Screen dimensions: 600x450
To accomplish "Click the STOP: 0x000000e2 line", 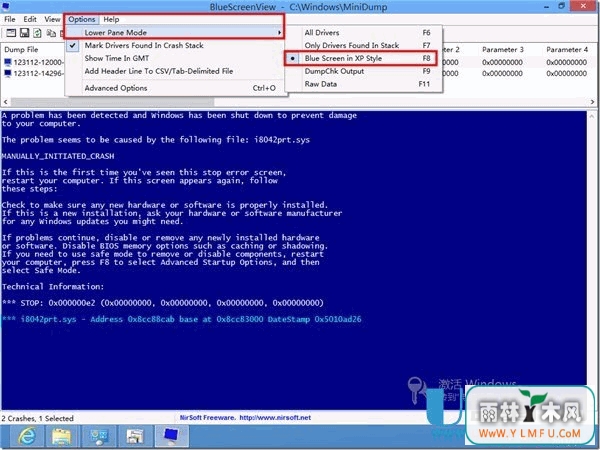I will click(x=163, y=303).
